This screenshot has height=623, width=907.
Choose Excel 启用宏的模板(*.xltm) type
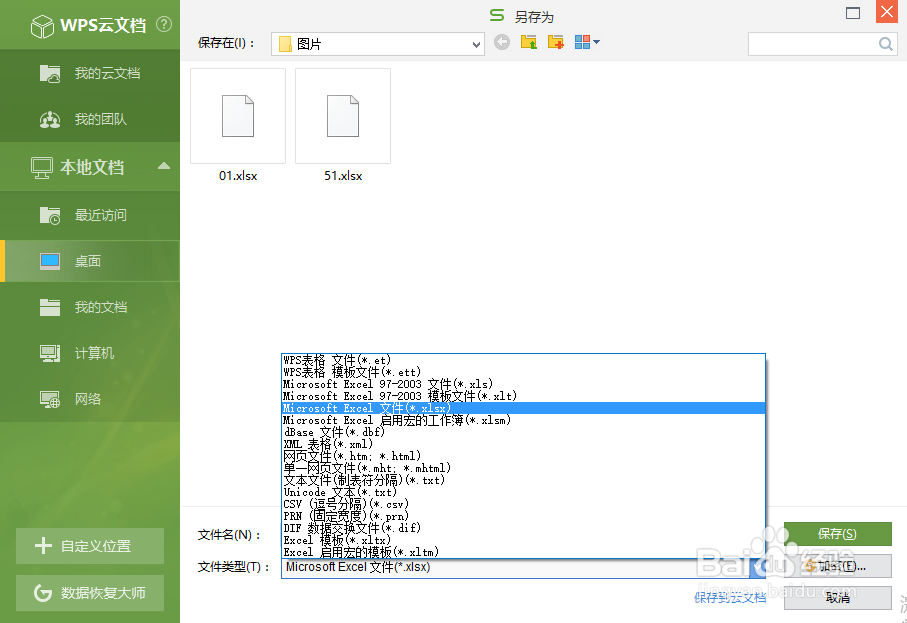coord(523,552)
